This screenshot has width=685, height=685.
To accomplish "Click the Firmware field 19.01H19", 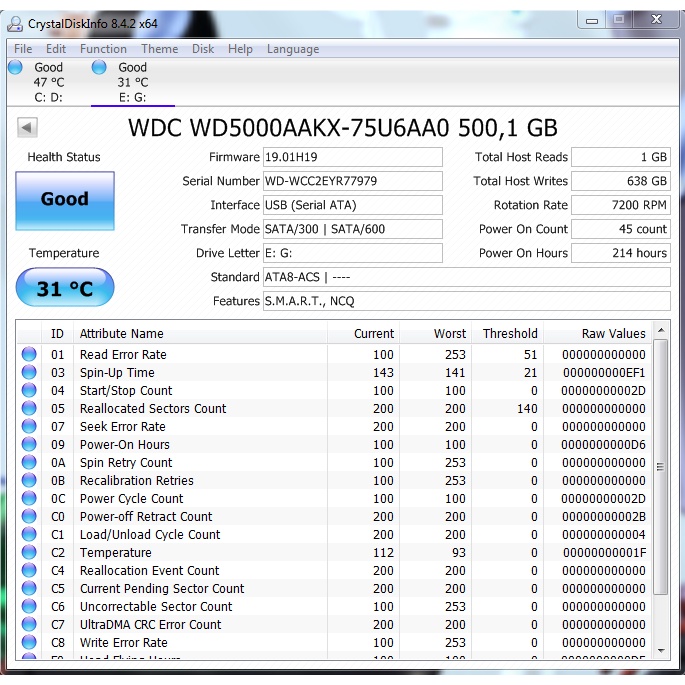I will pyautogui.click(x=353, y=157).
